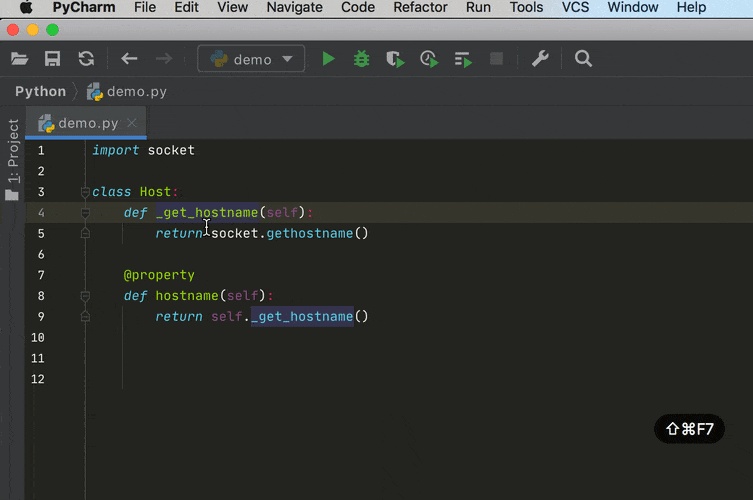Open the Help menu
Viewport: 753px width, 500px height.
click(691, 7)
